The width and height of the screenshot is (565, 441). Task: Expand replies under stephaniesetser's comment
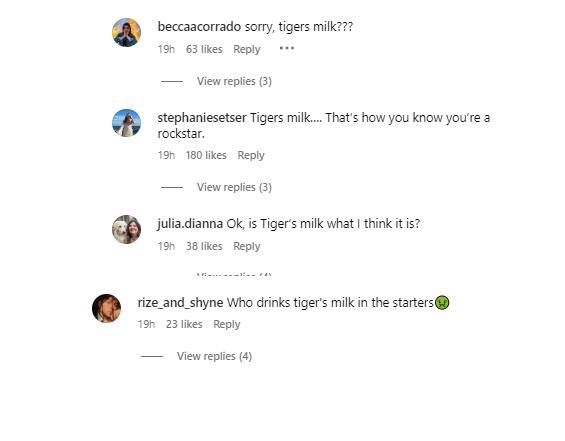point(234,187)
